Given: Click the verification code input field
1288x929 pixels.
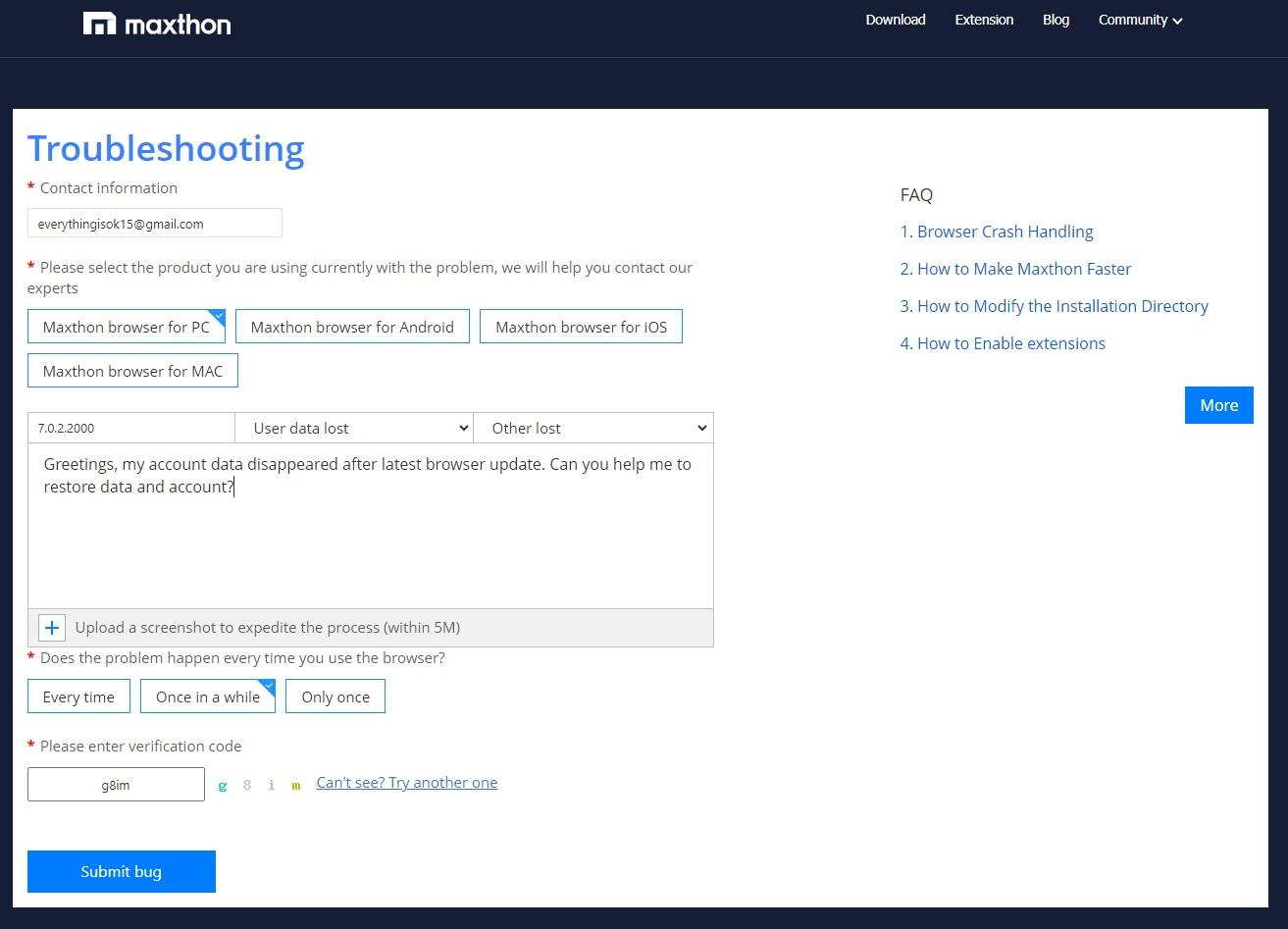Looking at the screenshot, I should tap(116, 785).
